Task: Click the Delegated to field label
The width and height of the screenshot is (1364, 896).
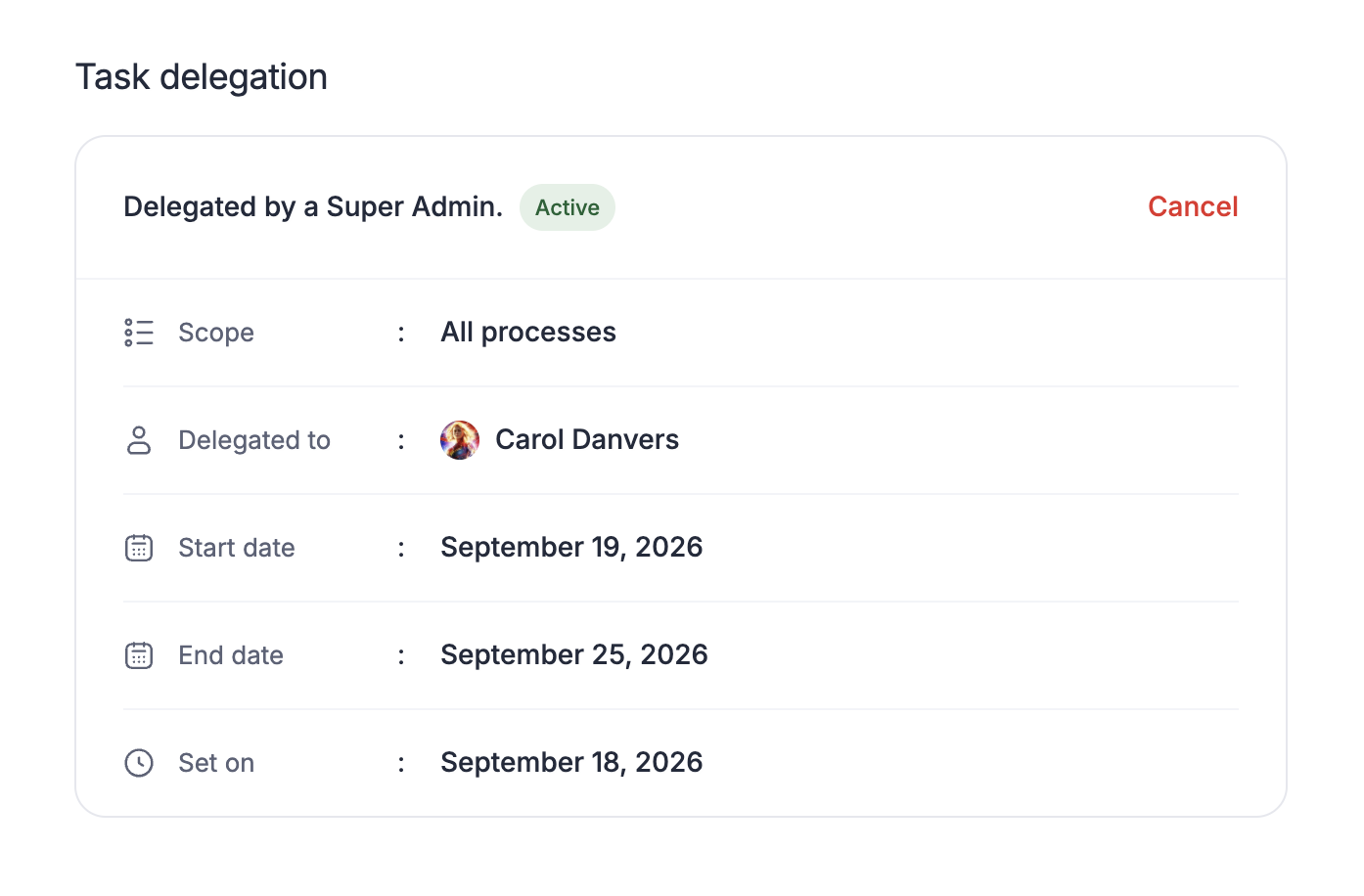Action: [254, 441]
